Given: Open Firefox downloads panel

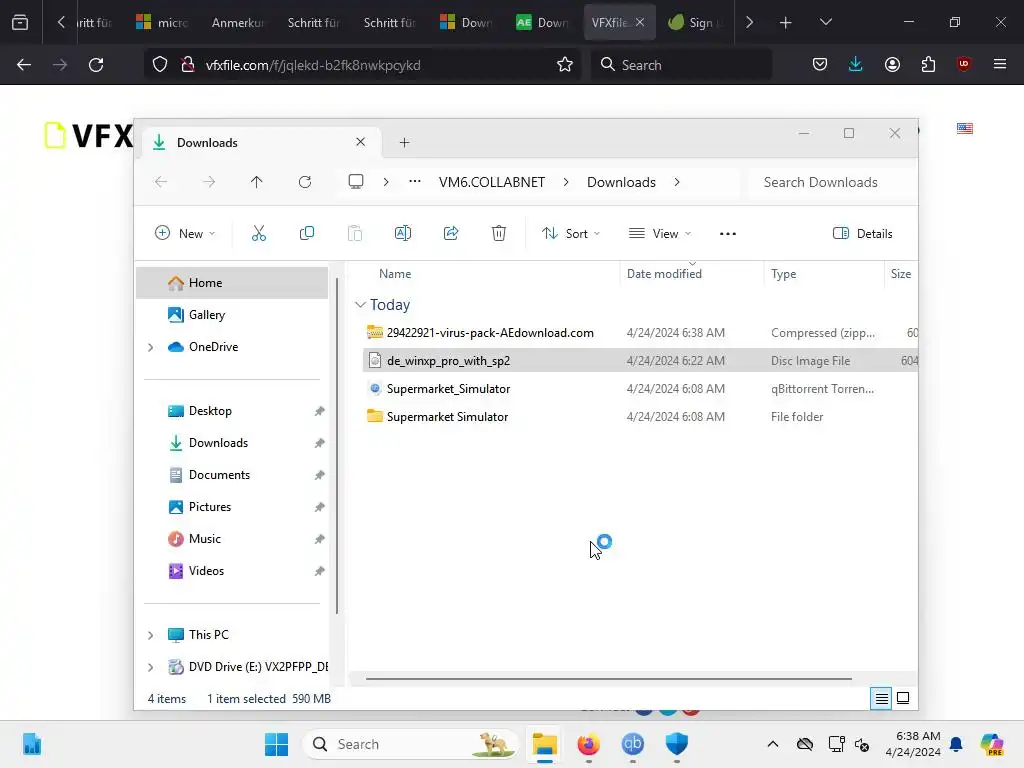Looking at the screenshot, I should (x=856, y=64).
